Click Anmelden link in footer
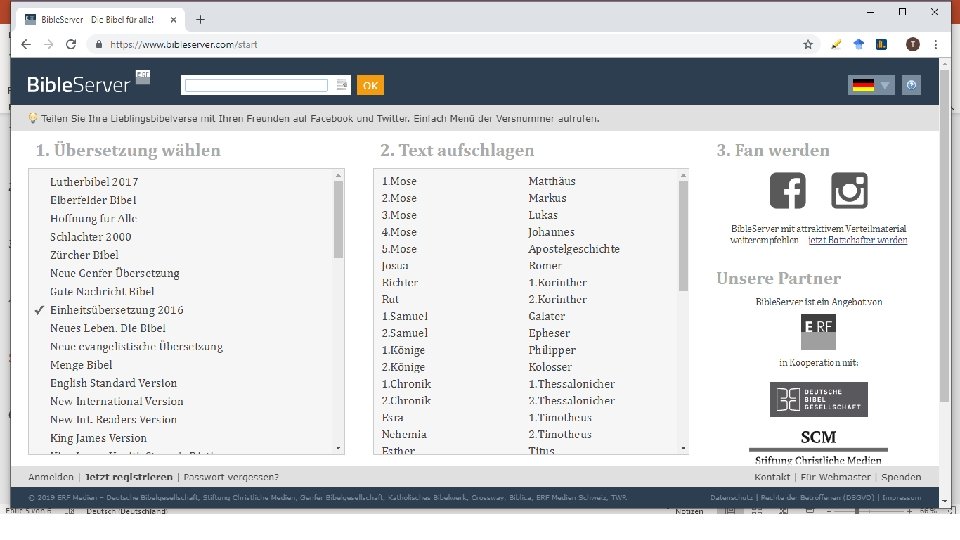Screen dimensions: 960x540 click(51, 477)
